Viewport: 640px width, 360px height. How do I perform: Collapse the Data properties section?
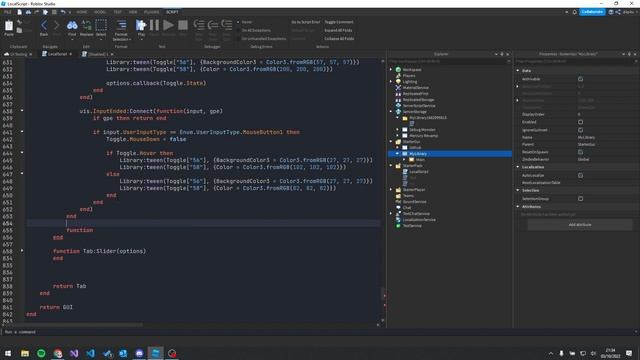518,71
